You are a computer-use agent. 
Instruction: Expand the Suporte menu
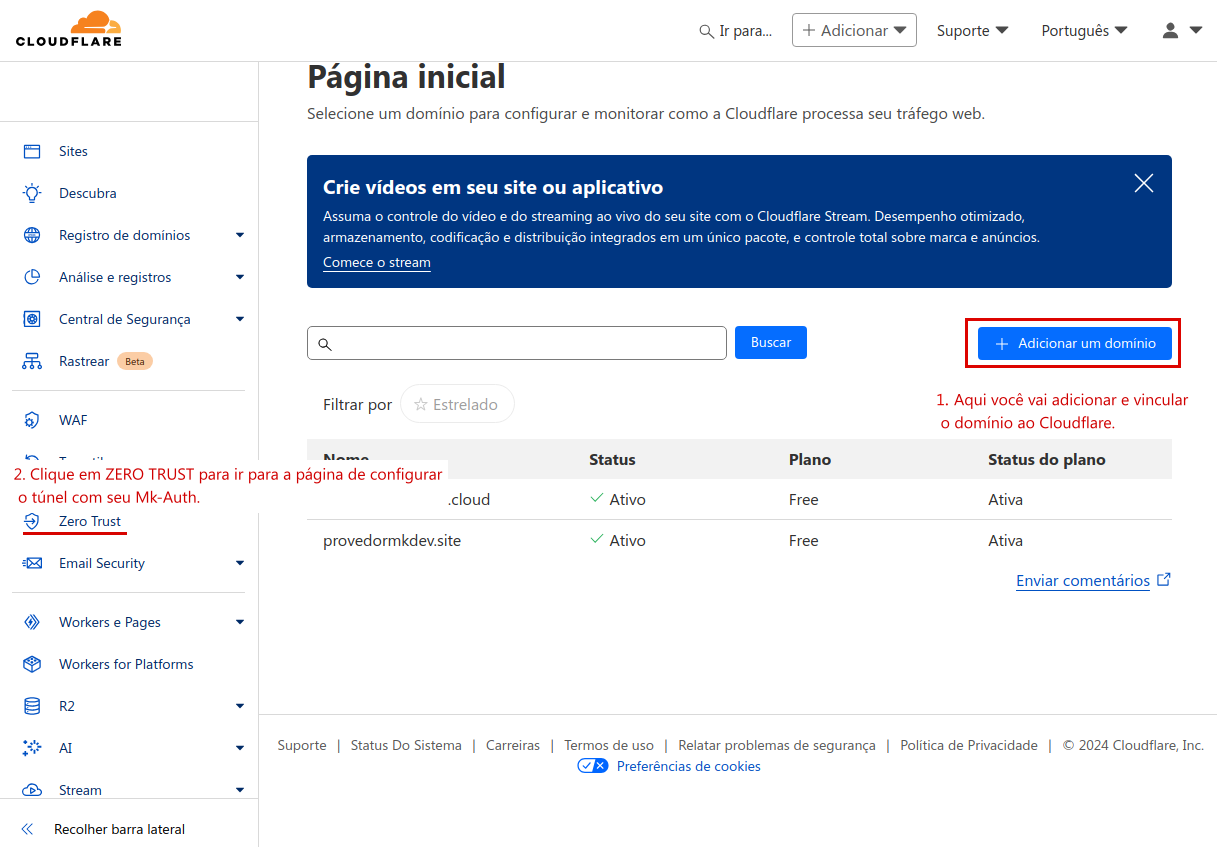[972, 31]
